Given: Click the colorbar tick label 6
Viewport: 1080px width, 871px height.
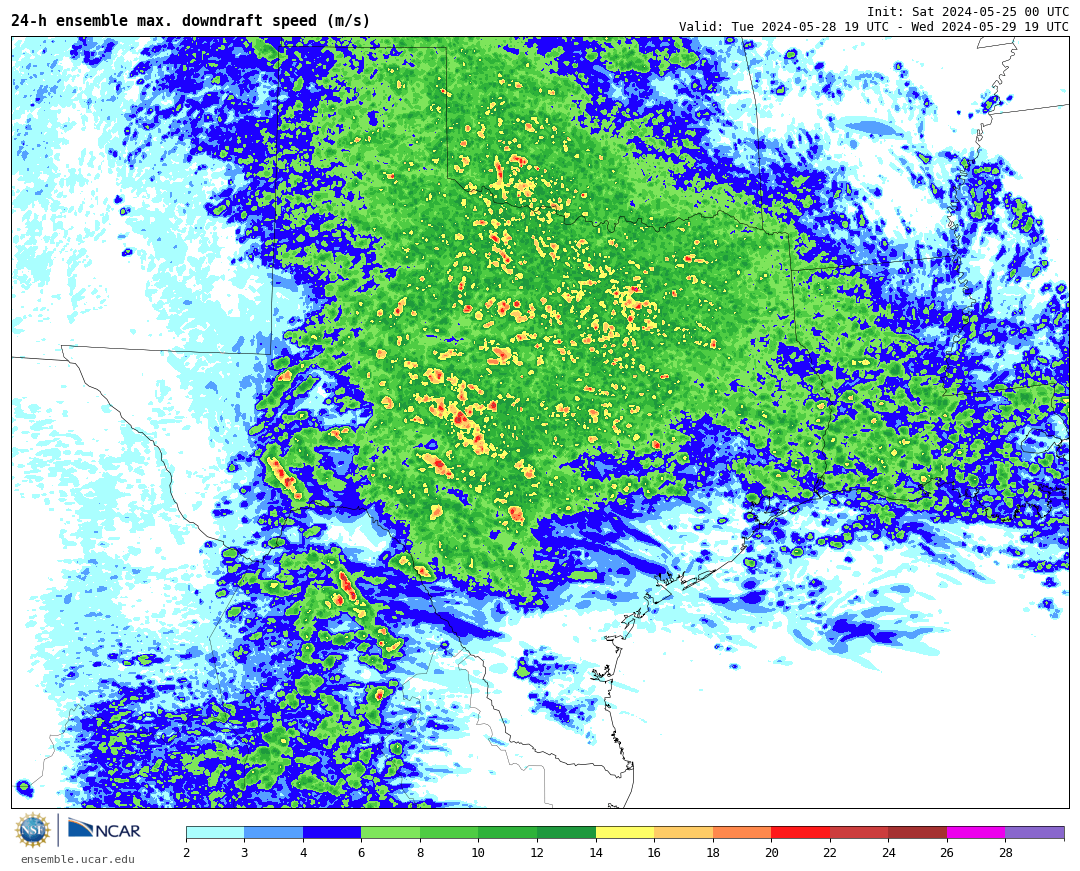Looking at the screenshot, I should (x=362, y=852).
